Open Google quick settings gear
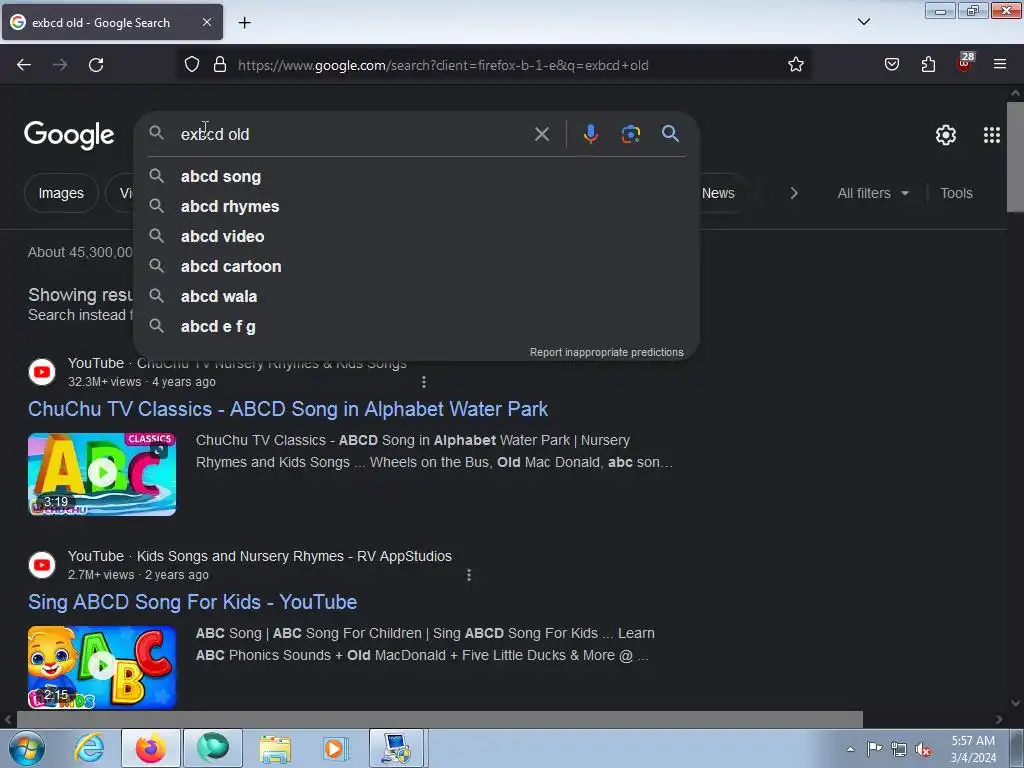The width and height of the screenshot is (1024, 768). coord(946,135)
